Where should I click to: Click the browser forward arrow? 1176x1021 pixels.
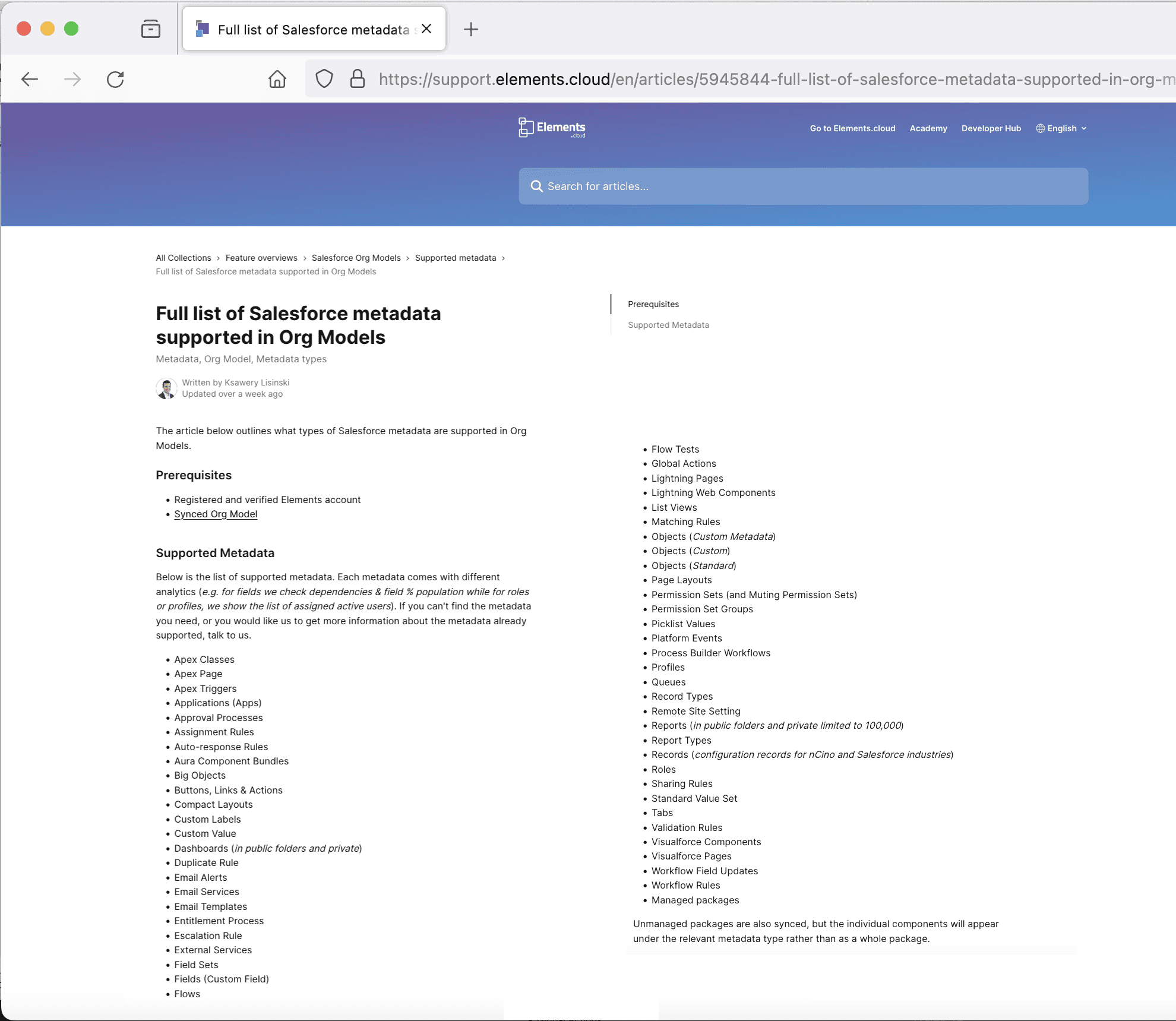72,79
